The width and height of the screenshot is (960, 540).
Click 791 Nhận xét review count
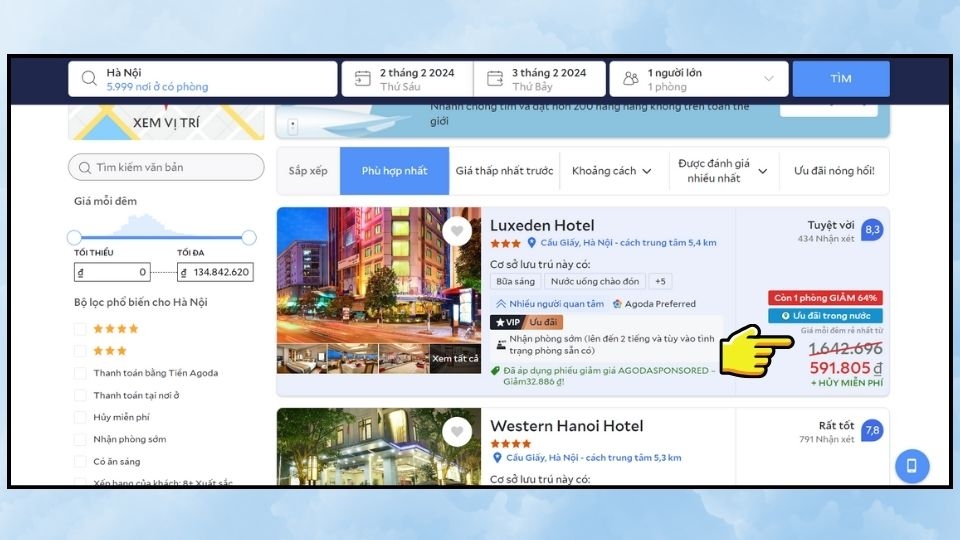coord(826,439)
